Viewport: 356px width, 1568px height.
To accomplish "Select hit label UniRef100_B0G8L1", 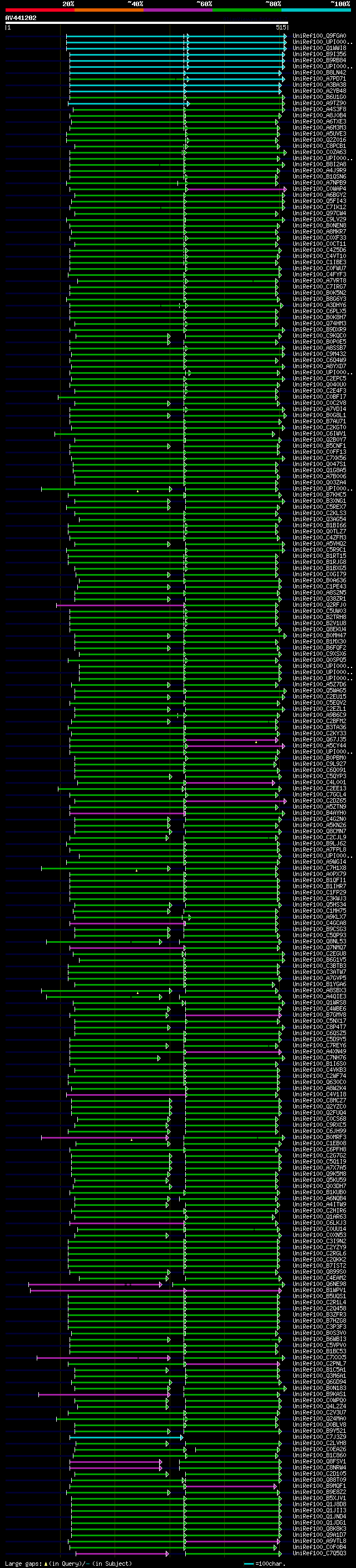I will (x=319, y=415).
